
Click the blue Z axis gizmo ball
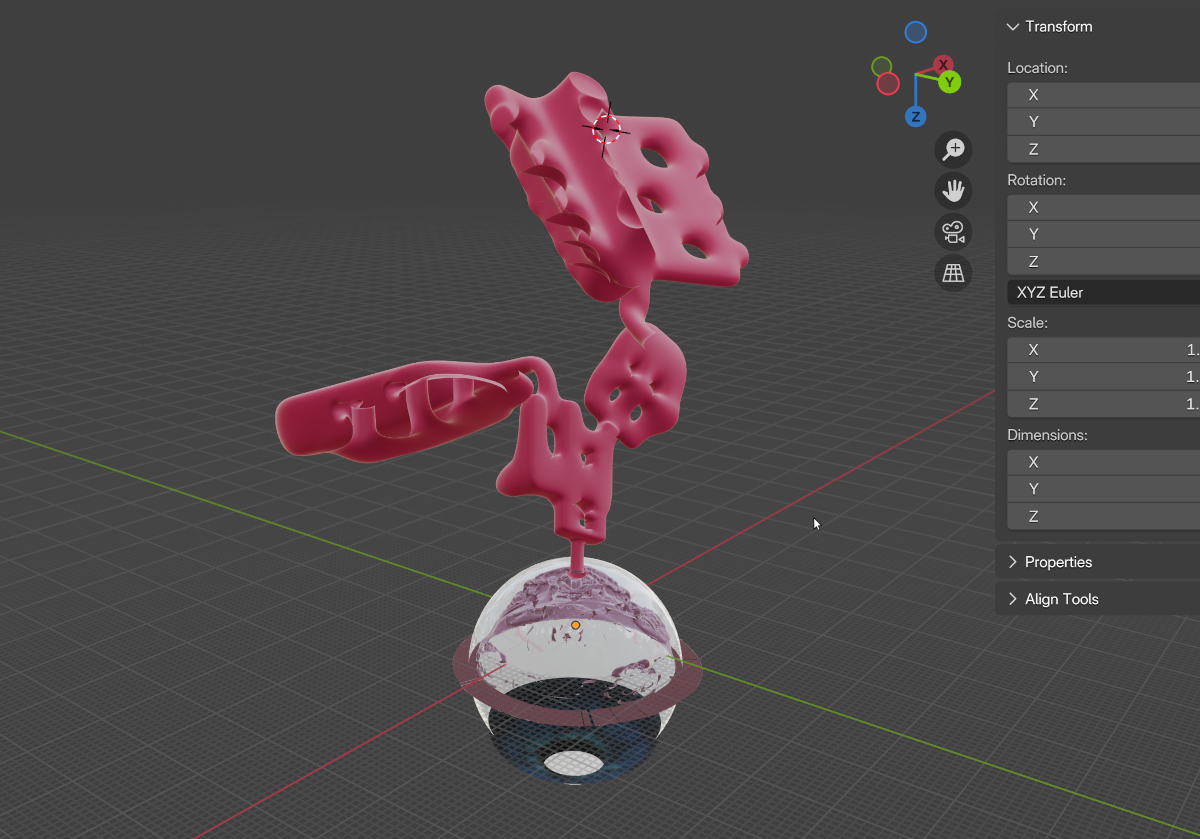pyautogui.click(x=915, y=116)
